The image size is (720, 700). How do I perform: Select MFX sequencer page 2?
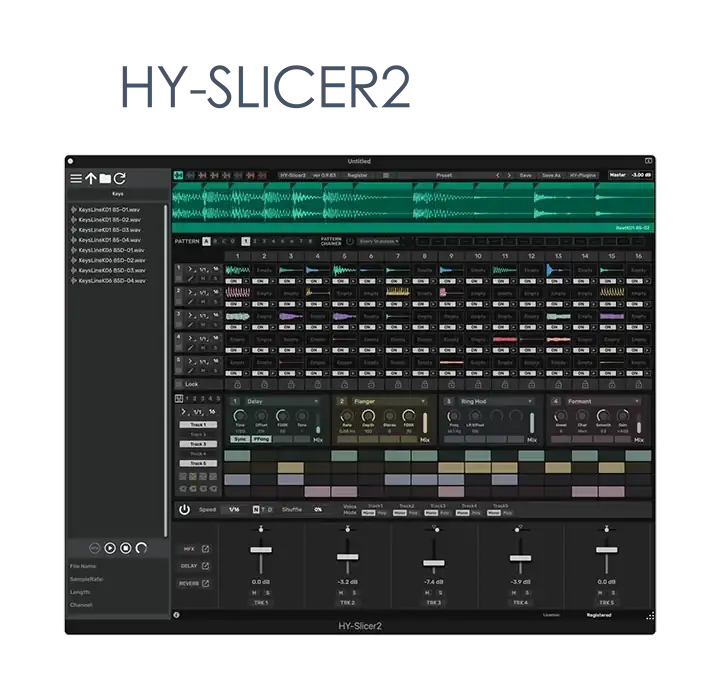[194, 399]
